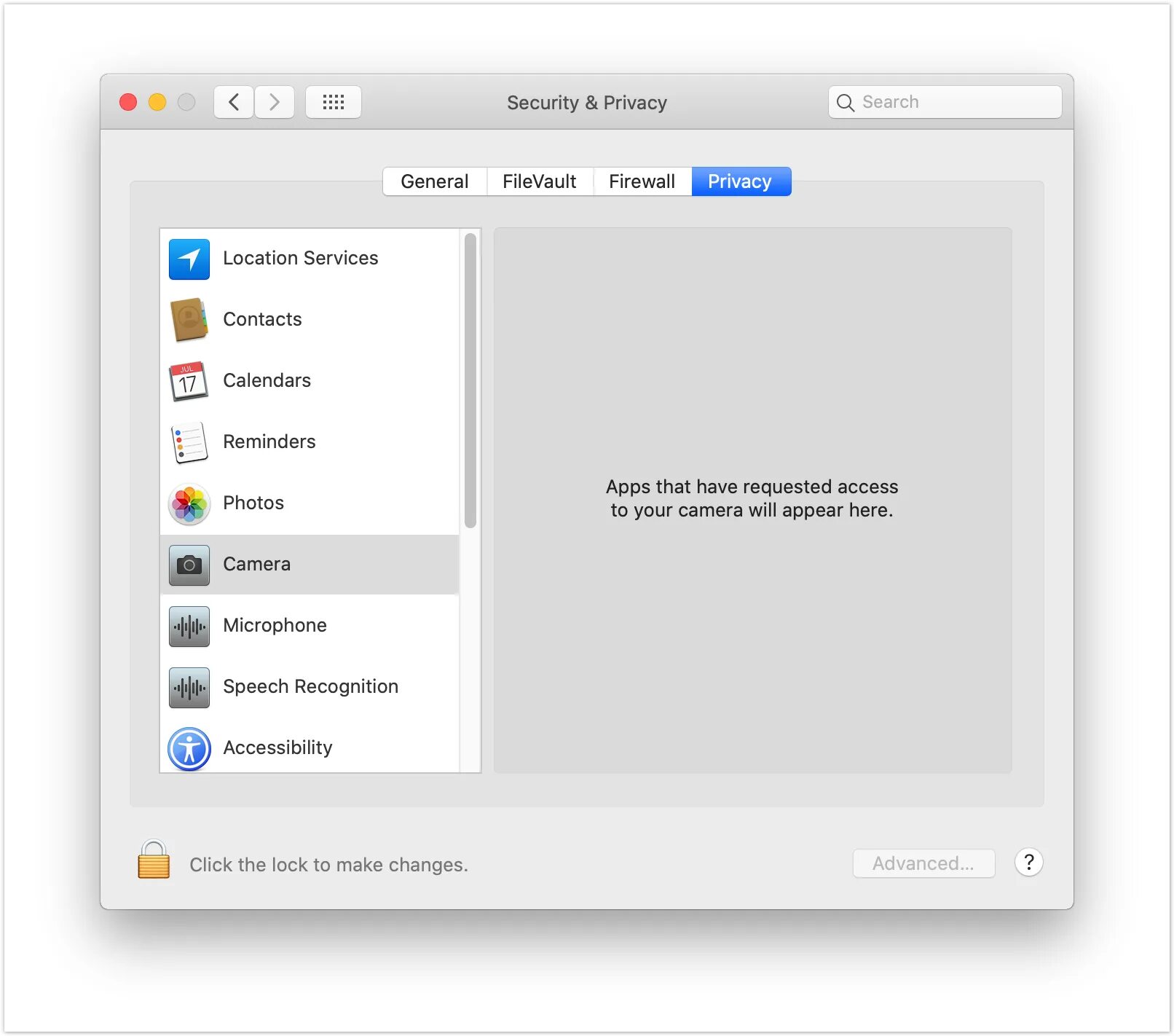Screen dimensions: 1174x1036
Task: Select Calendars label in list
Action: 267,380
